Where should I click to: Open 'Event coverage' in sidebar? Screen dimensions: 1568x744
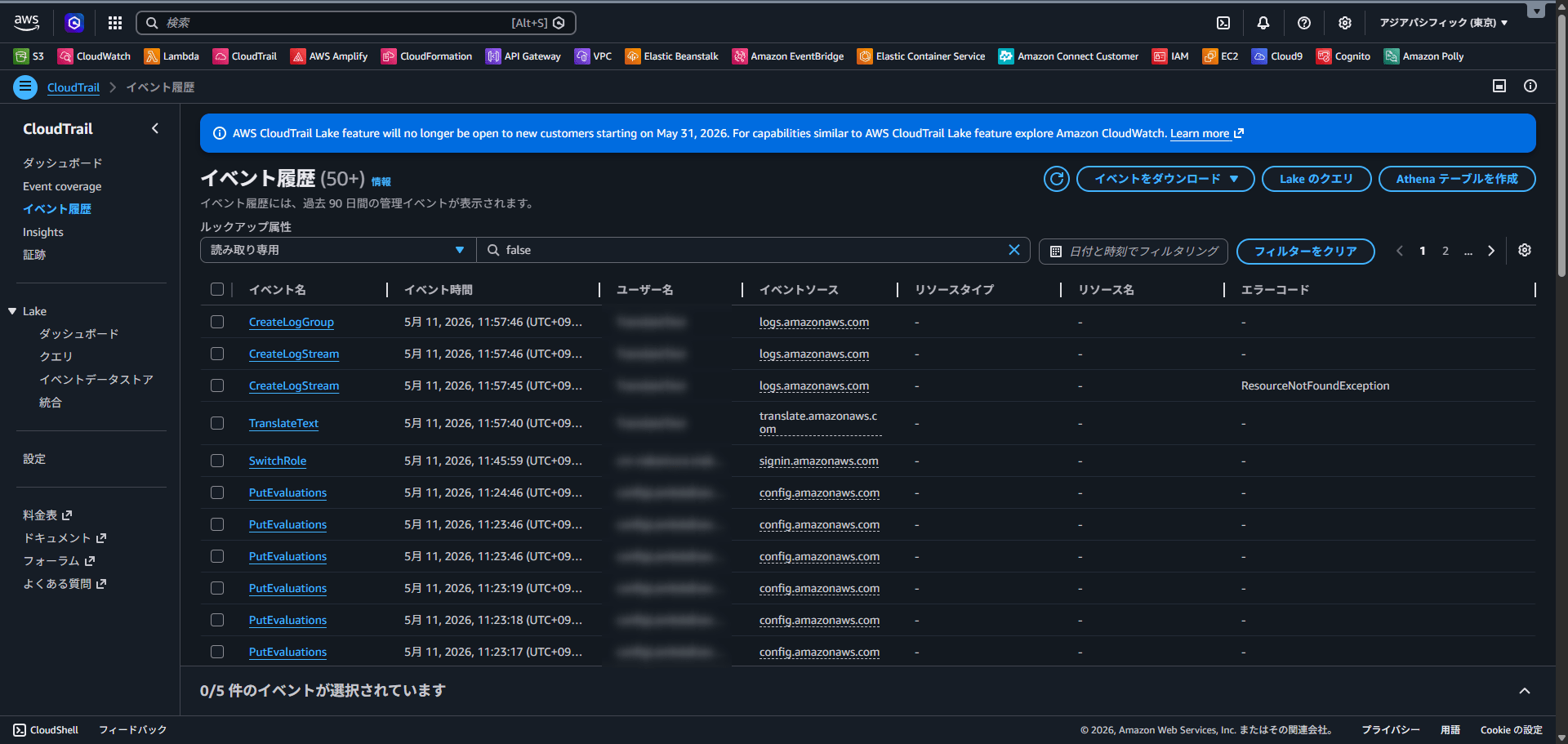62,186
